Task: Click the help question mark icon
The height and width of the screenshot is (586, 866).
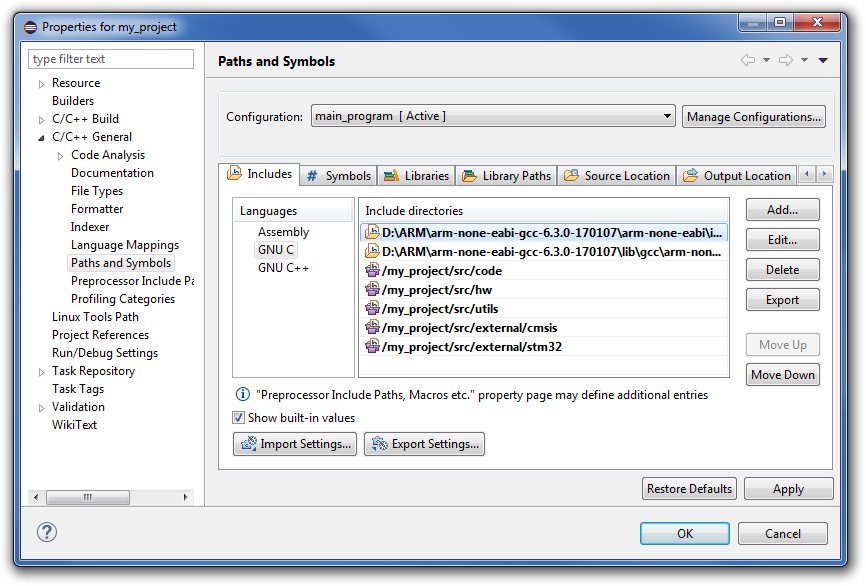Action: pyautogui.click(x=47, y=532)
